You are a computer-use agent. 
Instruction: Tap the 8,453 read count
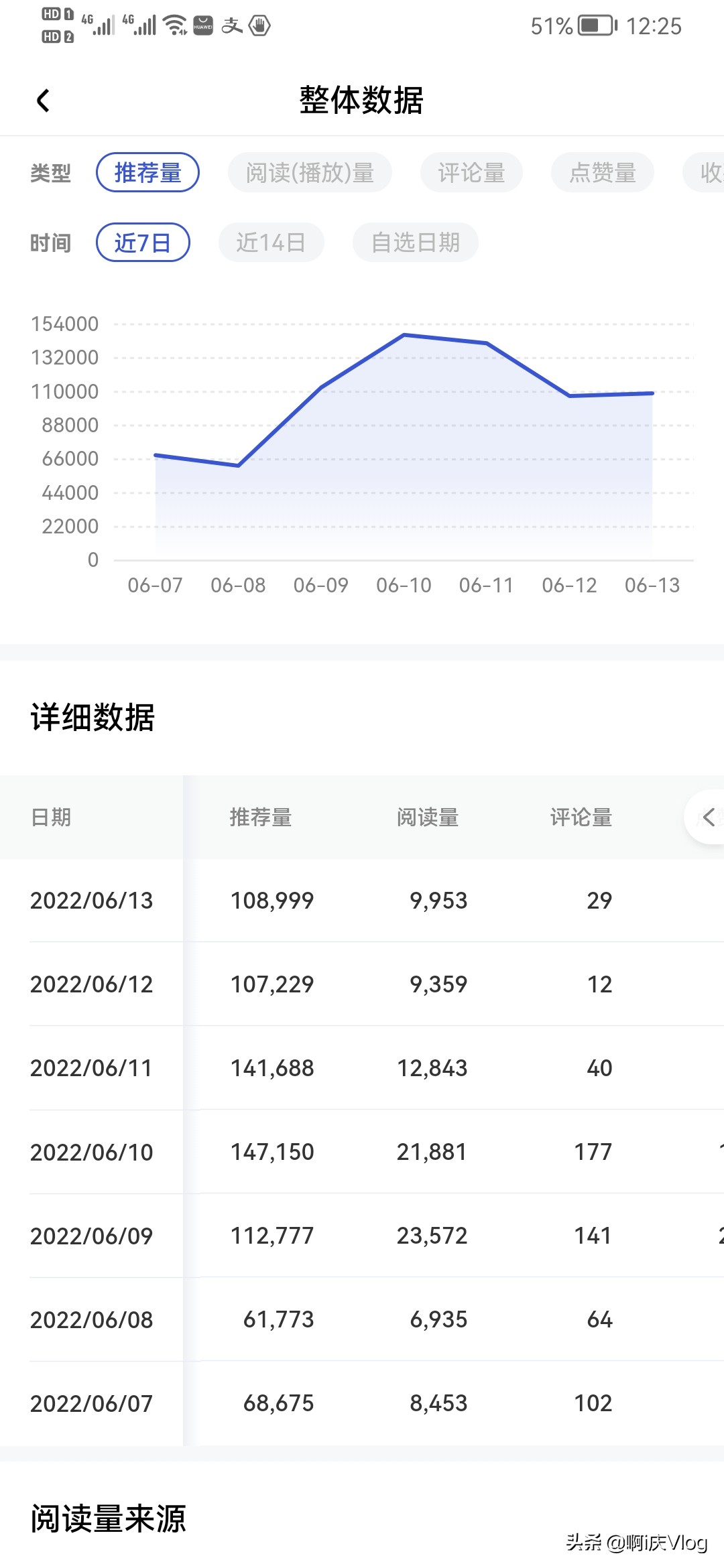[438, 1402]
